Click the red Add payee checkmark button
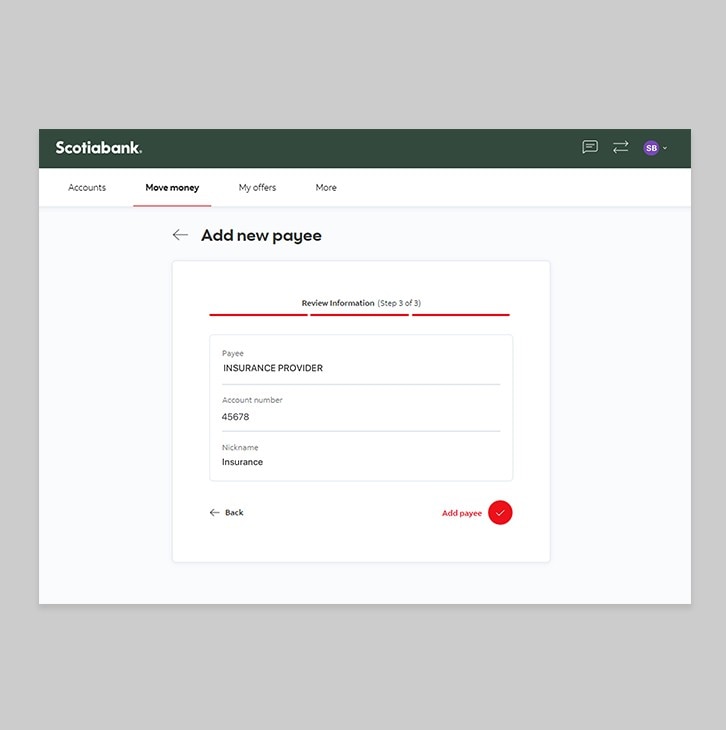Image resolution: width=726 pixels, height=730 pixels. [x=500, y=513]
